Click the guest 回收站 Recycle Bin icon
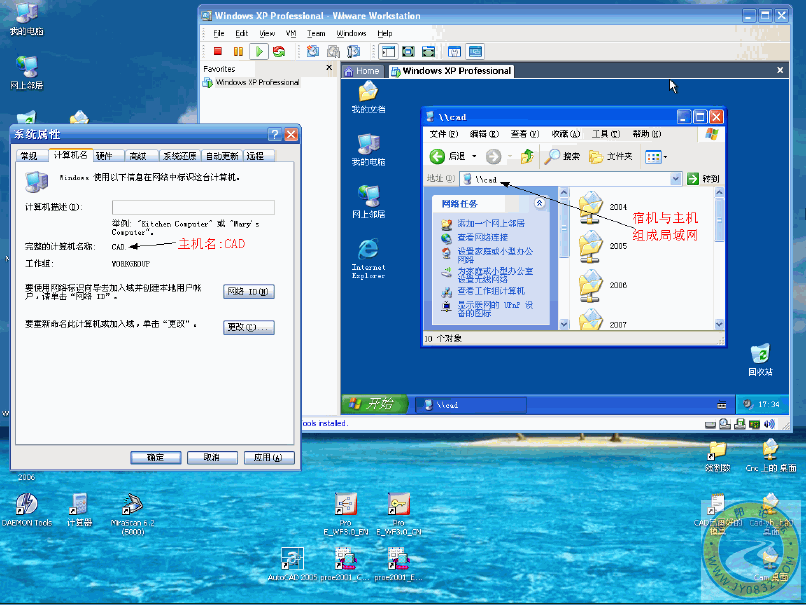806x605 pixels. (x=760, y=360)
